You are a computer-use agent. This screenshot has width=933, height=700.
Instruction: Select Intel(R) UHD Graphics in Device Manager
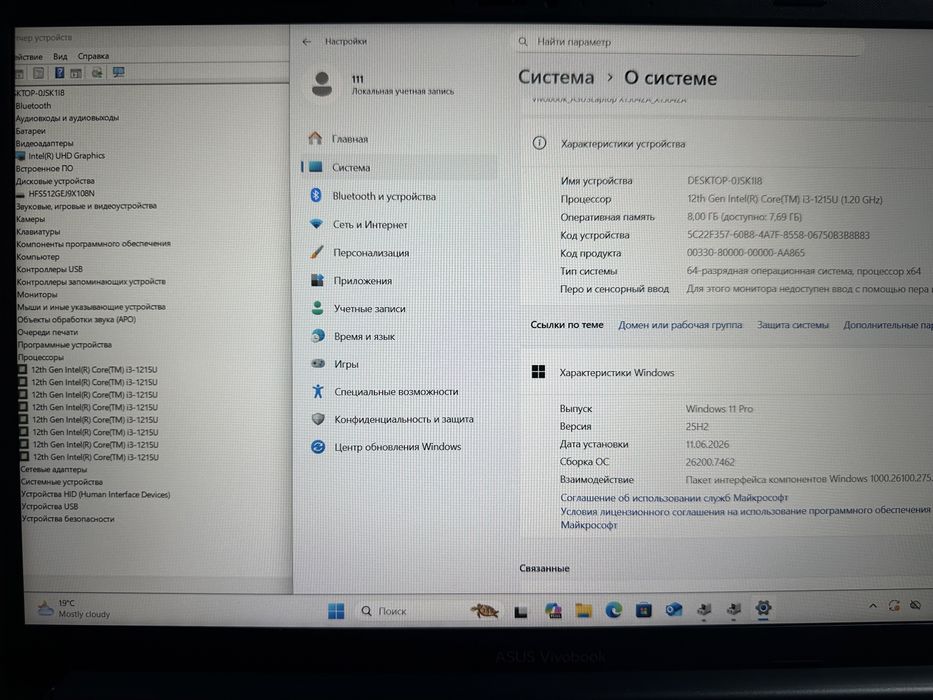click(66, 156)
